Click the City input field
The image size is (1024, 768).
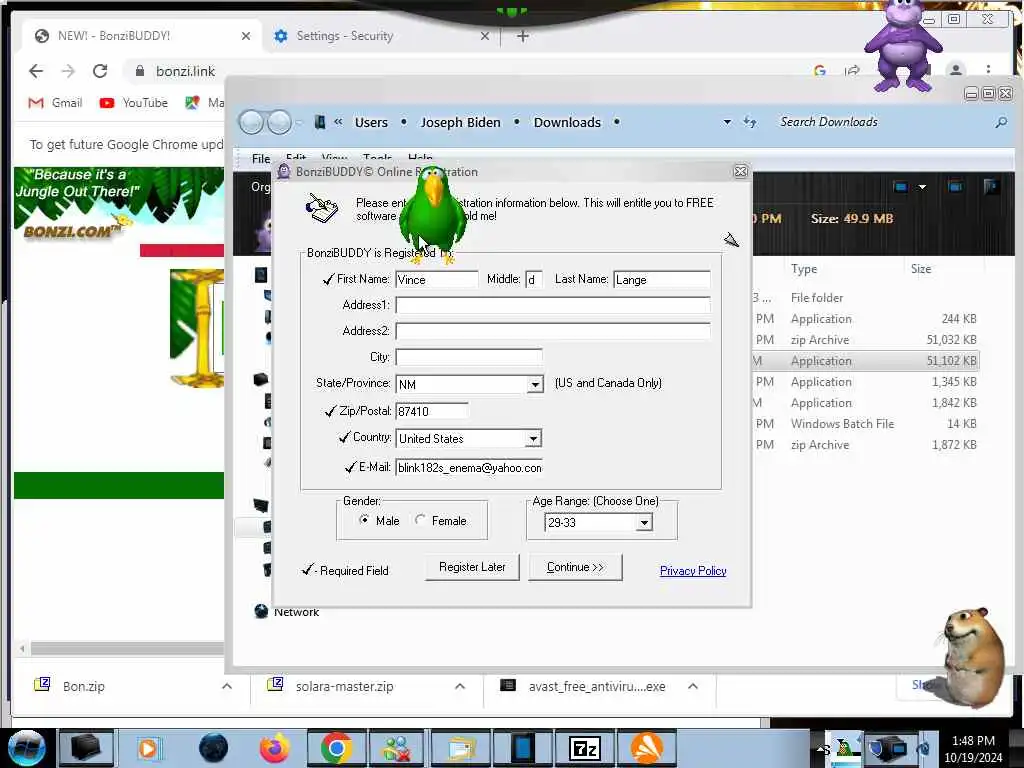[469, 357]
